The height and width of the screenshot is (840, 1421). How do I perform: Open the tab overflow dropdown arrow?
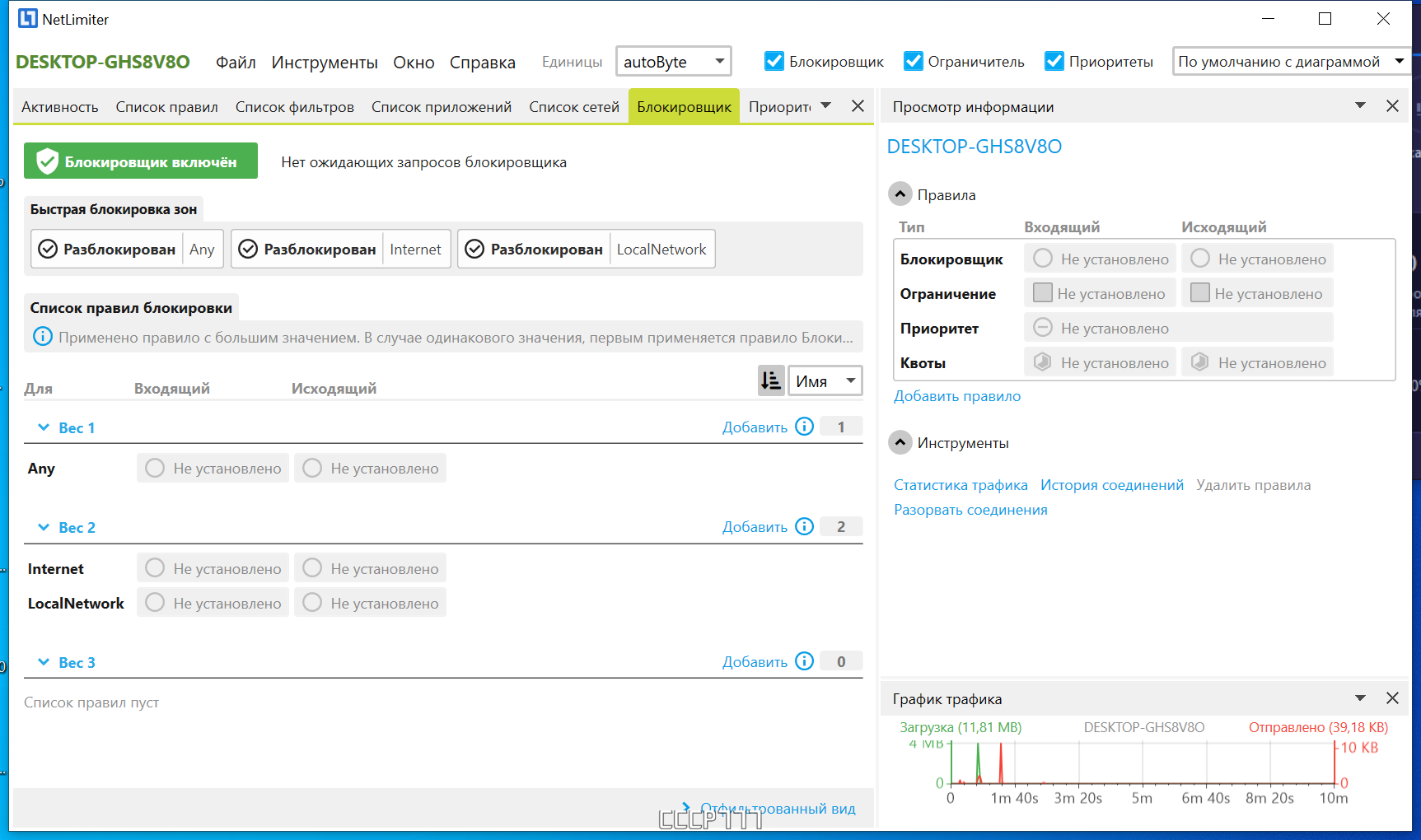click(x=826, y=105)
